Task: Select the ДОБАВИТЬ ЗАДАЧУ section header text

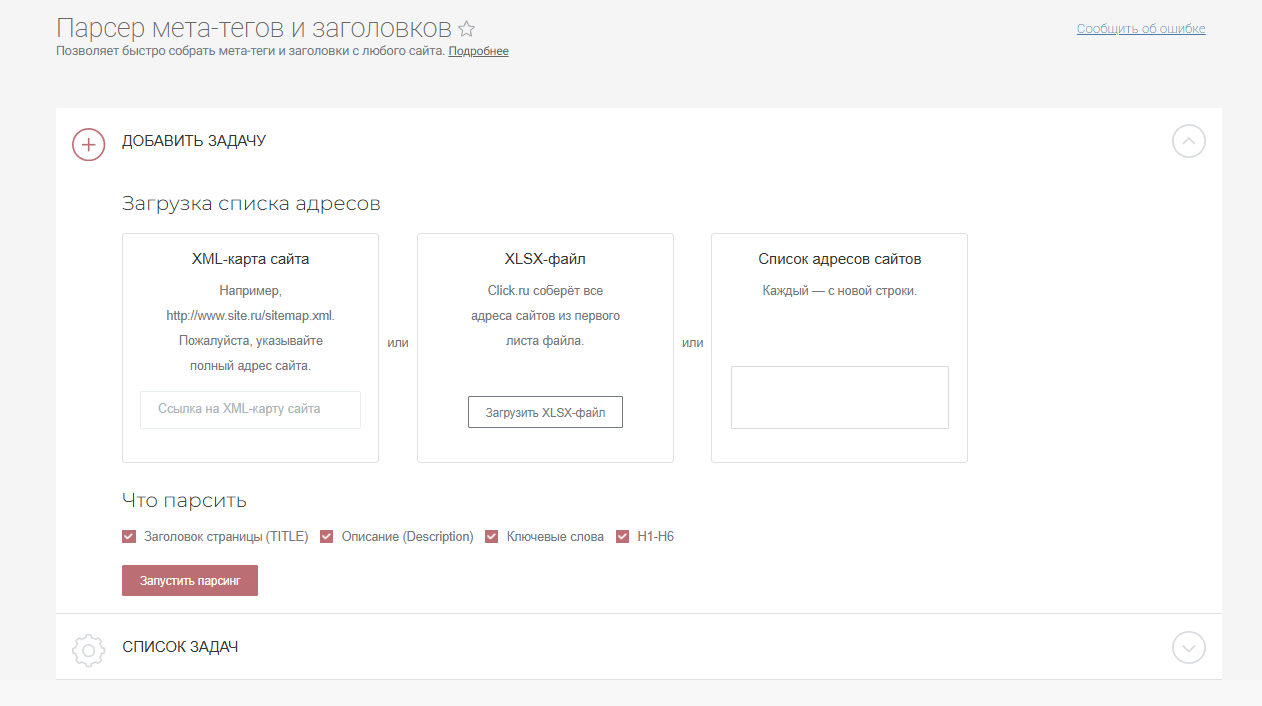Action: point(194,141)
